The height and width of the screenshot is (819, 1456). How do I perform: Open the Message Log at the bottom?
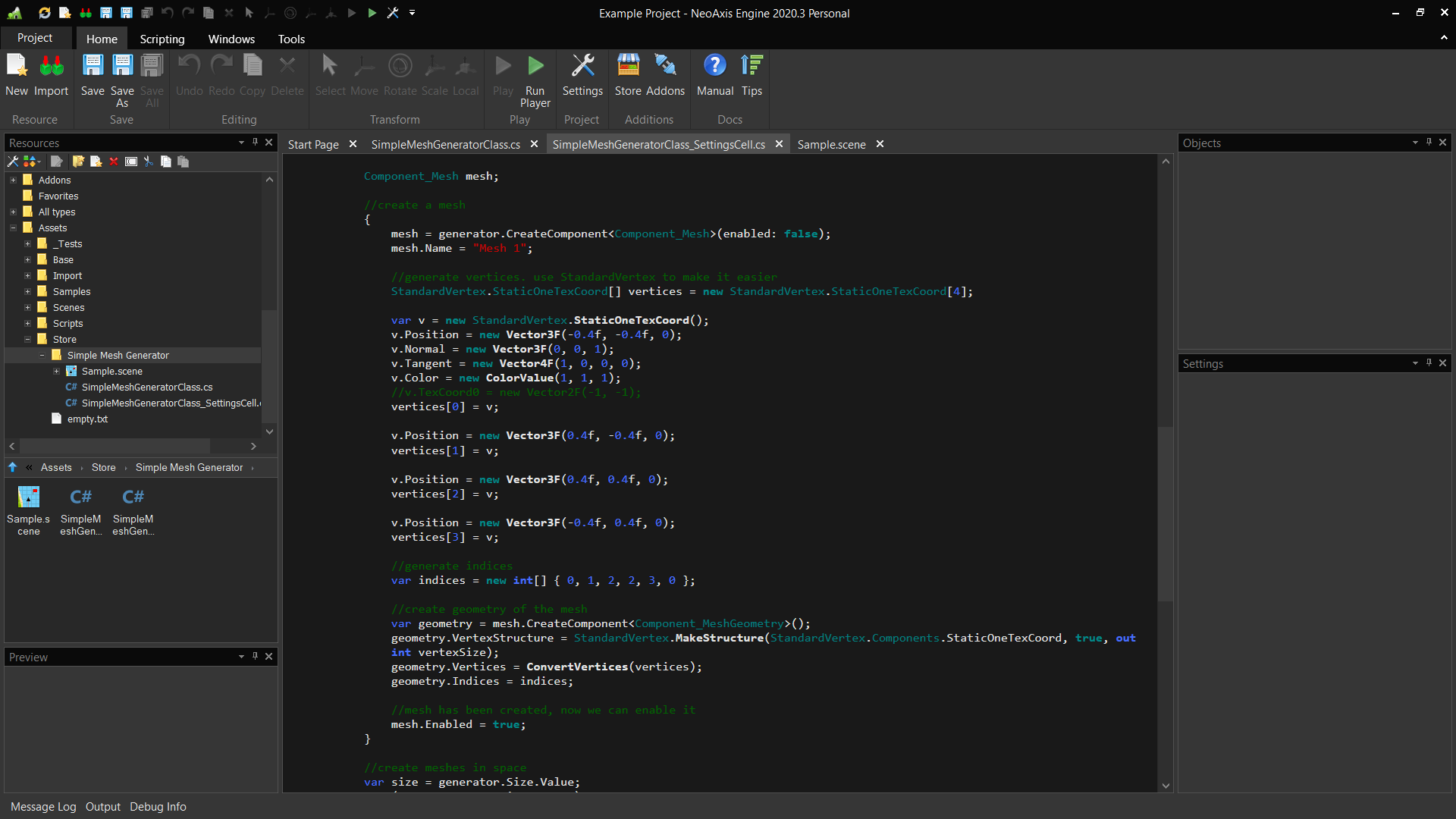pyautogui.click(x=42, y=806)
